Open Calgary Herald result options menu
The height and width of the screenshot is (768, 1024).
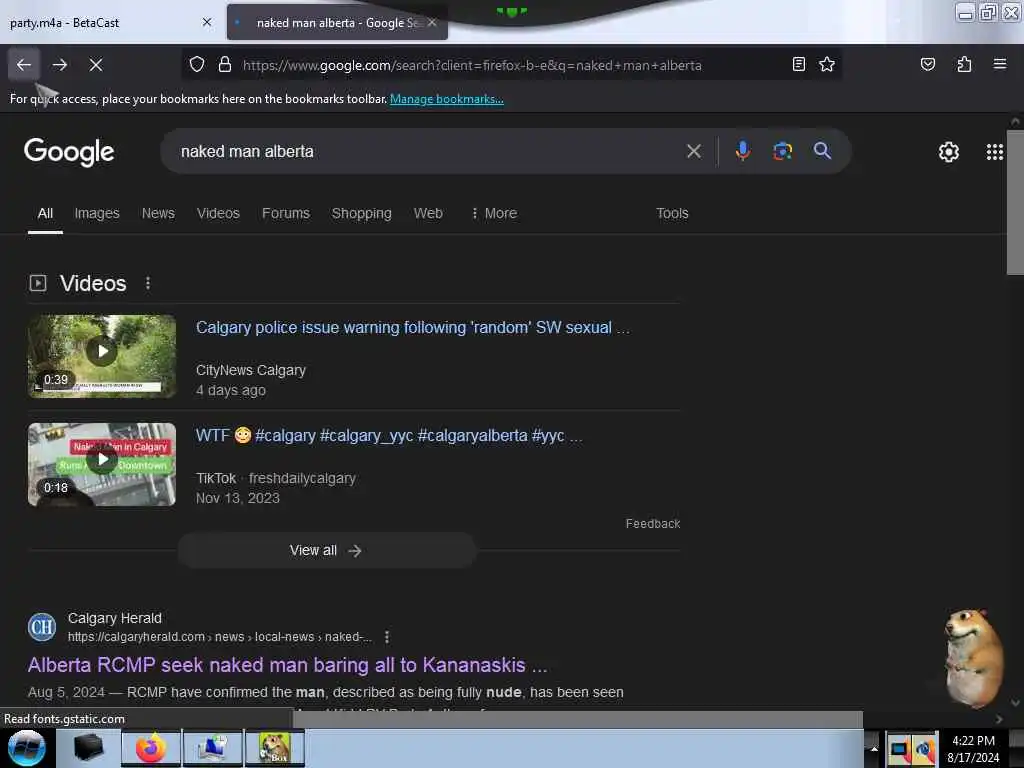(387, 637)
